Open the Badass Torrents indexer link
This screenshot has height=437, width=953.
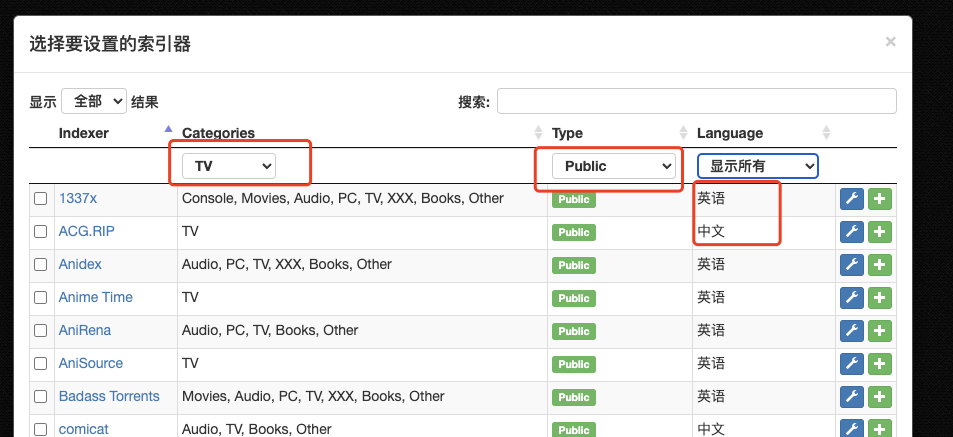pyautogui.click(x=109, y=396)
